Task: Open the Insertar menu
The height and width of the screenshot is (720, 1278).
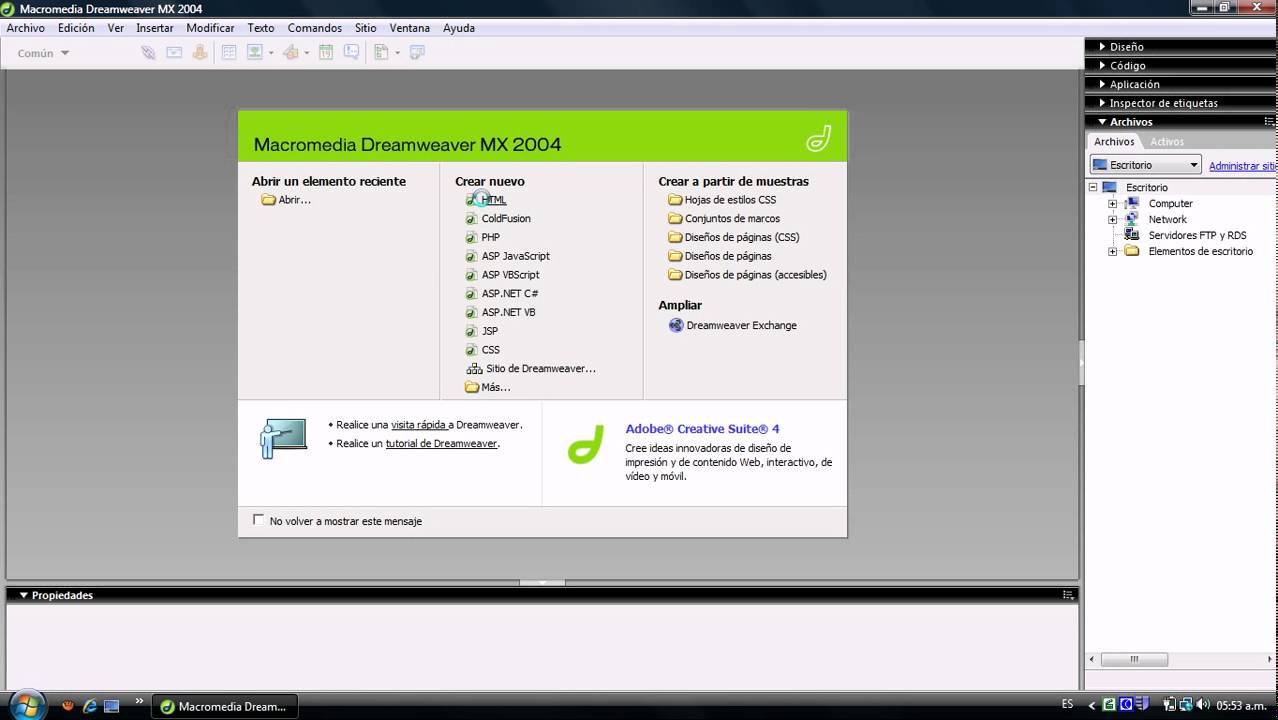Action: pyautogui.click(x=155, y=28)
